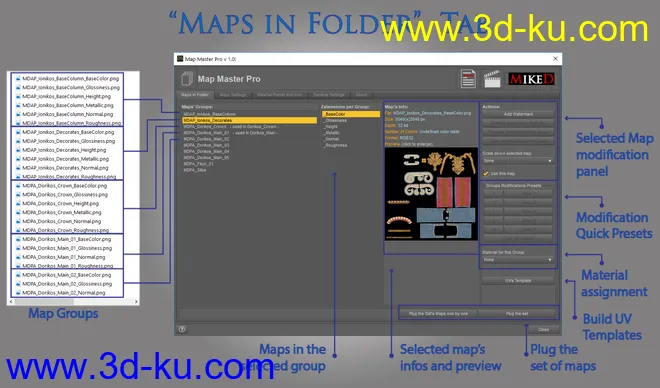Select highlighted group MDAP_Ionikos_Decorates
Image resolution: width=660 pixels, height=388 pixels.
[249, 120]
